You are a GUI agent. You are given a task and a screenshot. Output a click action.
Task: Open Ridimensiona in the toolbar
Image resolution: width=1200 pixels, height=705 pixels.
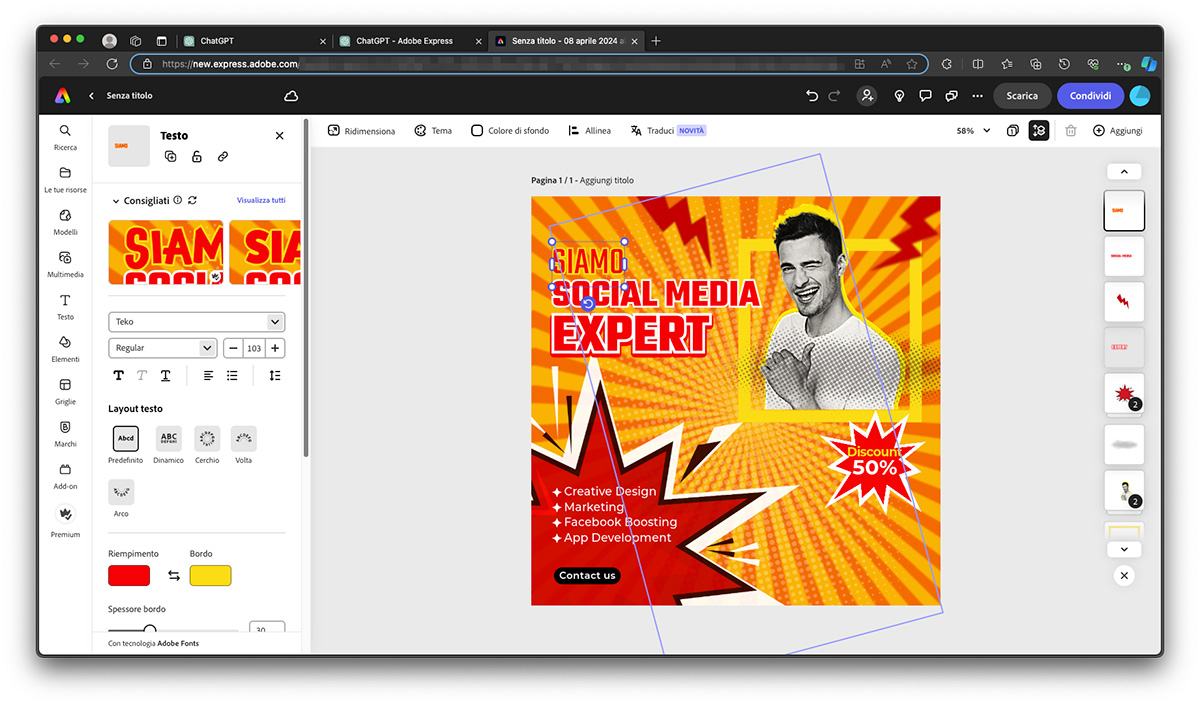(361, 131)
